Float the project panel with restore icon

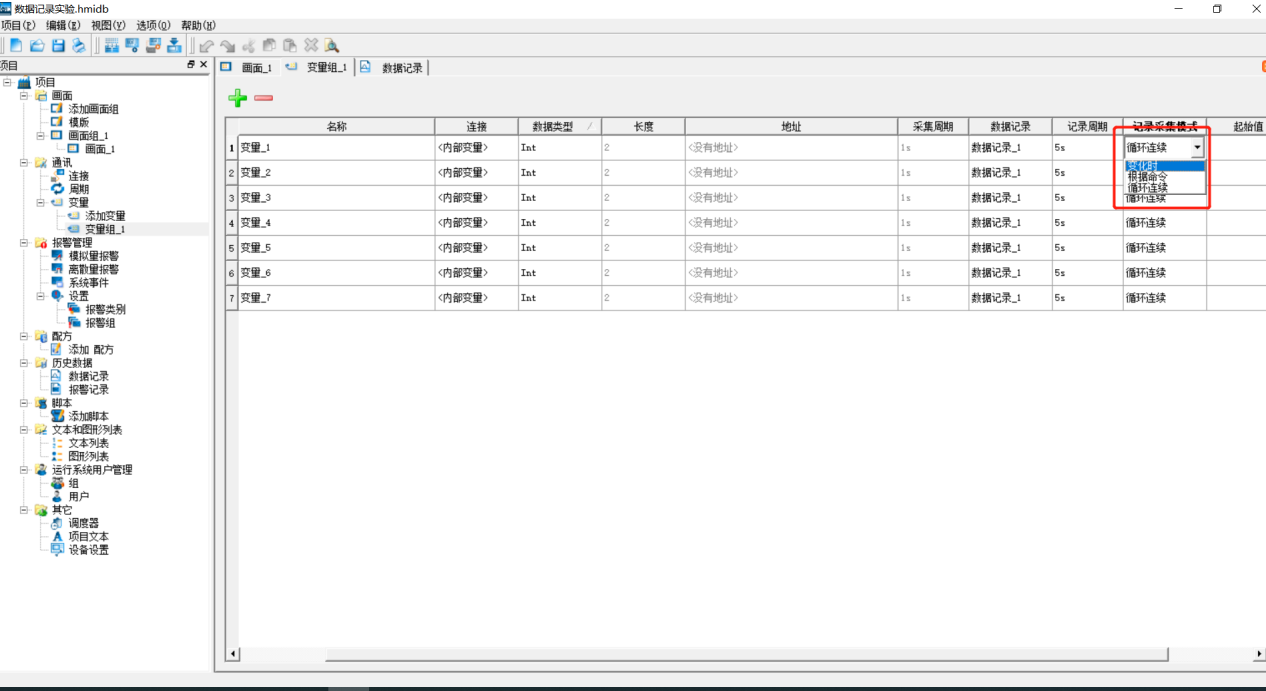coord(191,65)
